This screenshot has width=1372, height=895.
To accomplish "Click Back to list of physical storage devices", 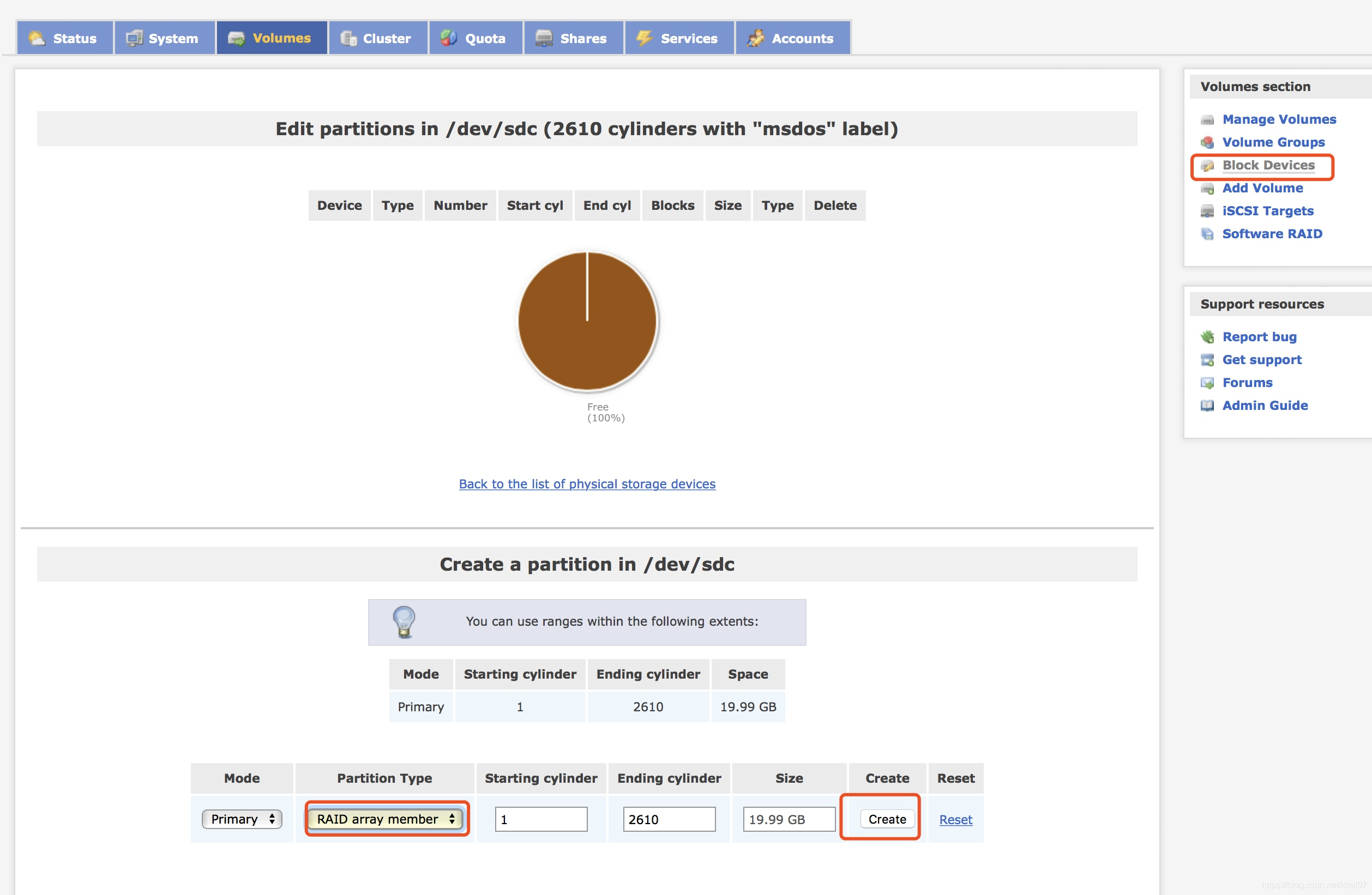I will coord(588,485).
